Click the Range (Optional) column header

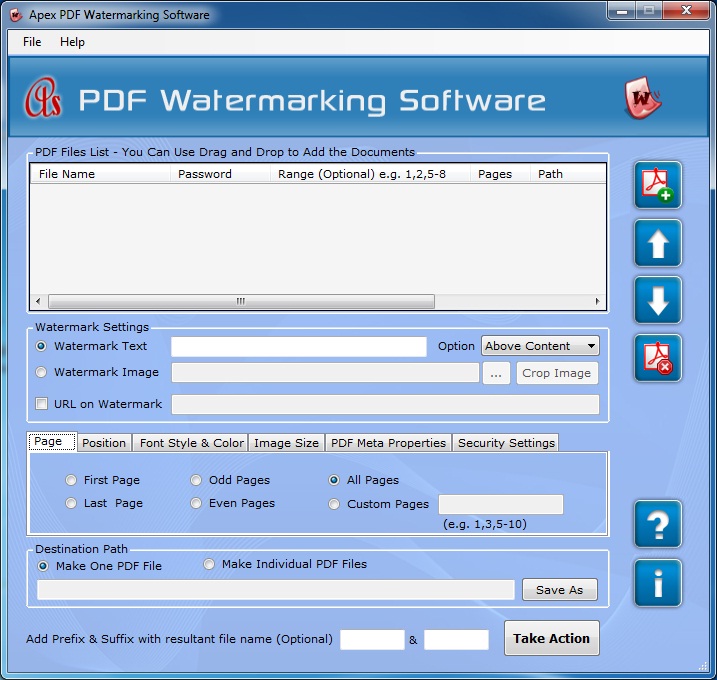pos(370,174)
